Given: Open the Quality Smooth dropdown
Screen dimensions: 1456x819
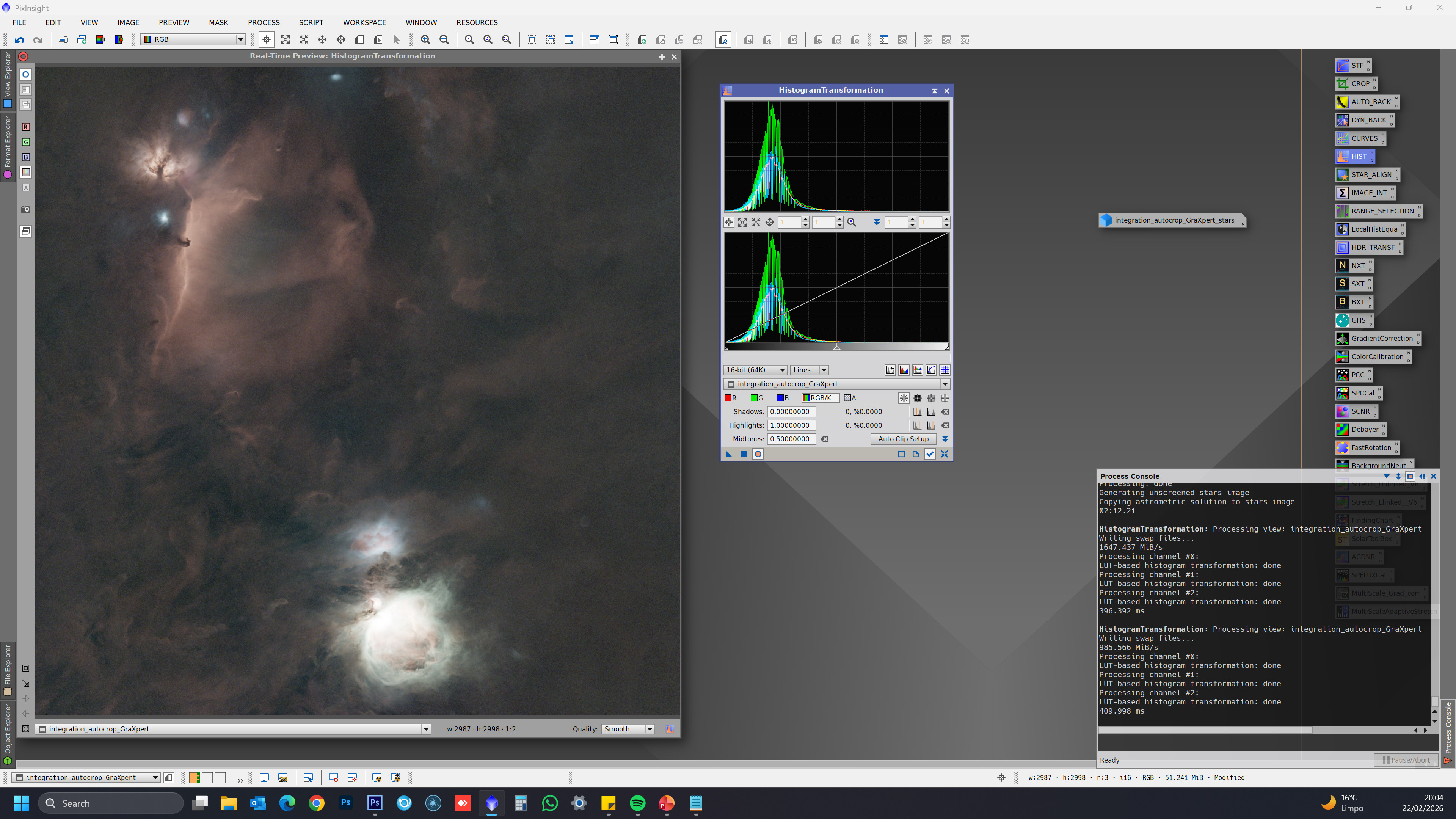Looking at the screenshot, I should (628, 729).
